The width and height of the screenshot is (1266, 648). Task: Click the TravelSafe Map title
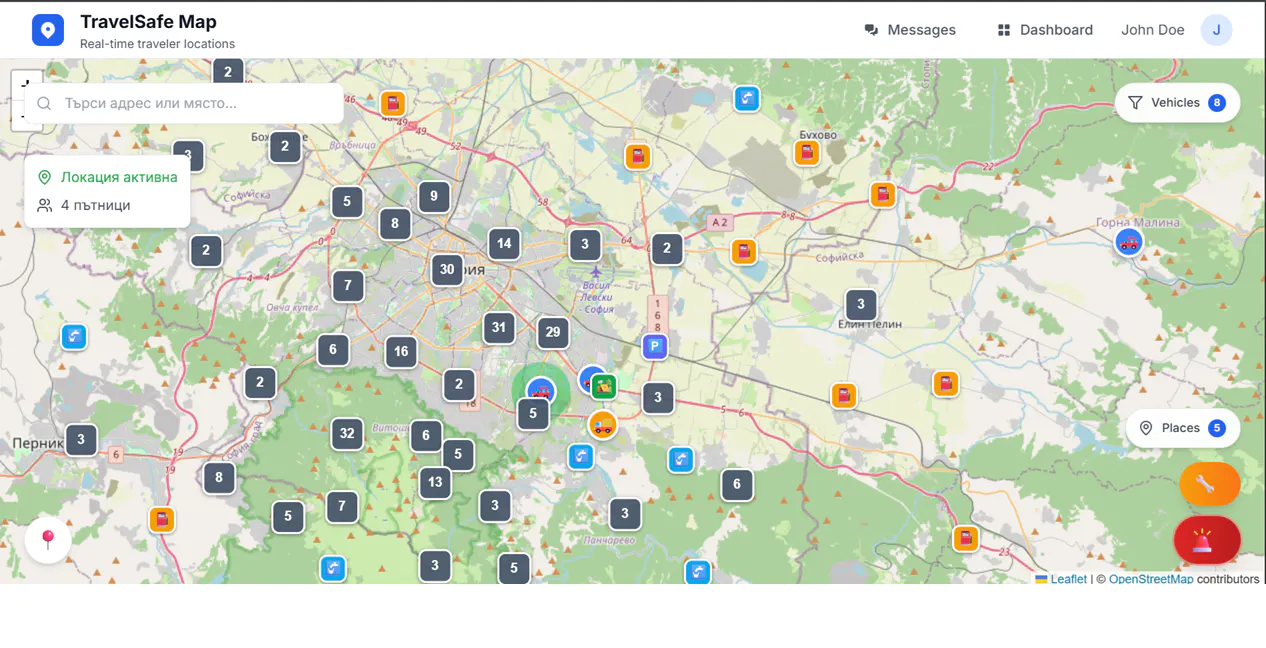[148, 22]
